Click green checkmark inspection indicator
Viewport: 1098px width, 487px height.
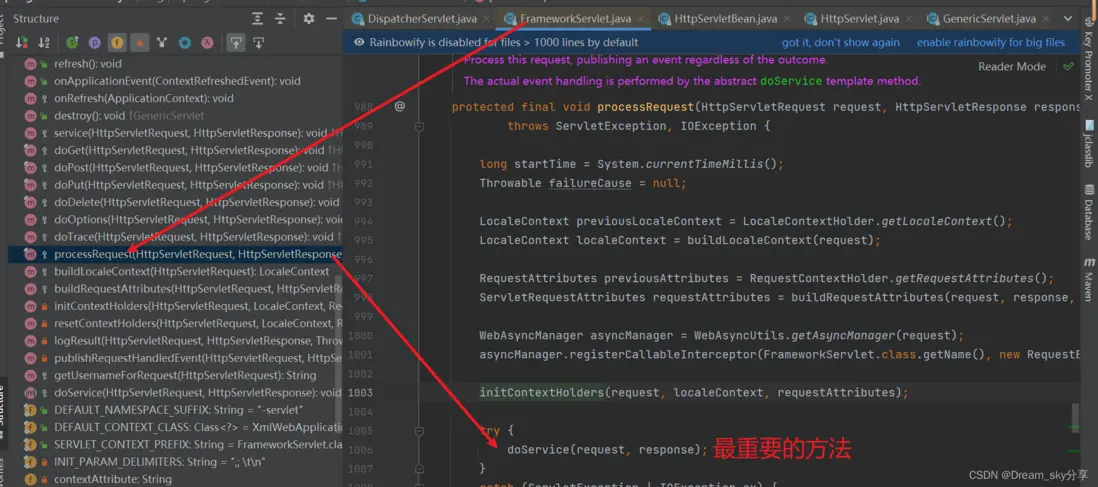(1068, 67)
